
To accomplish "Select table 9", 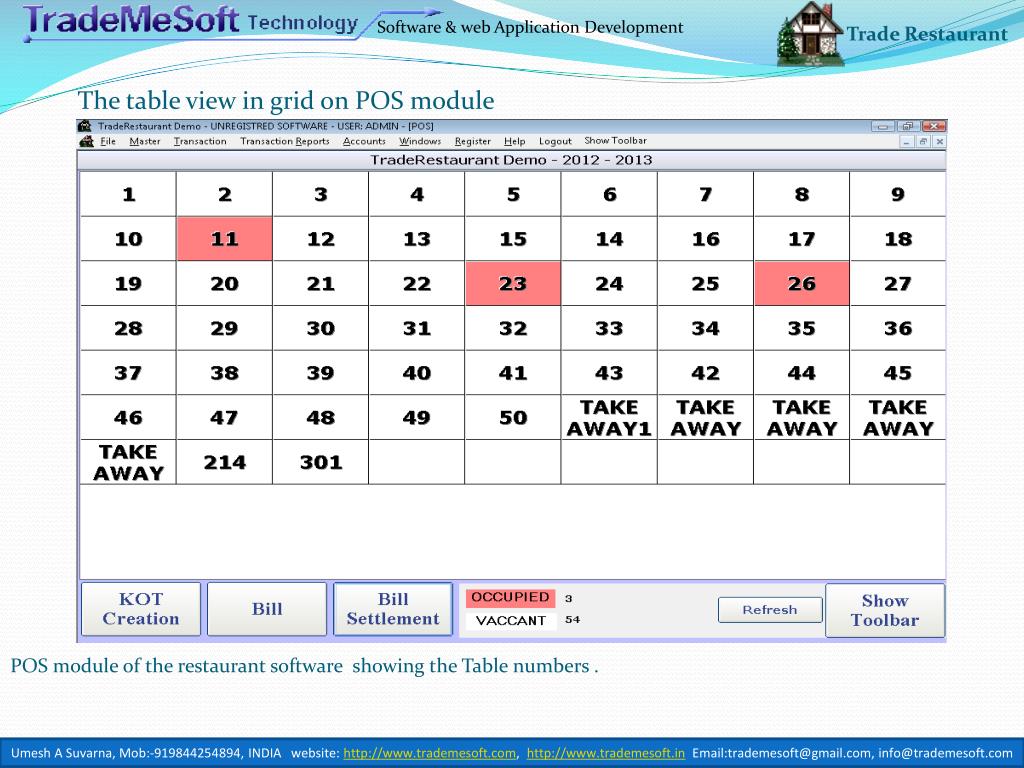I will tap(897, 194).
